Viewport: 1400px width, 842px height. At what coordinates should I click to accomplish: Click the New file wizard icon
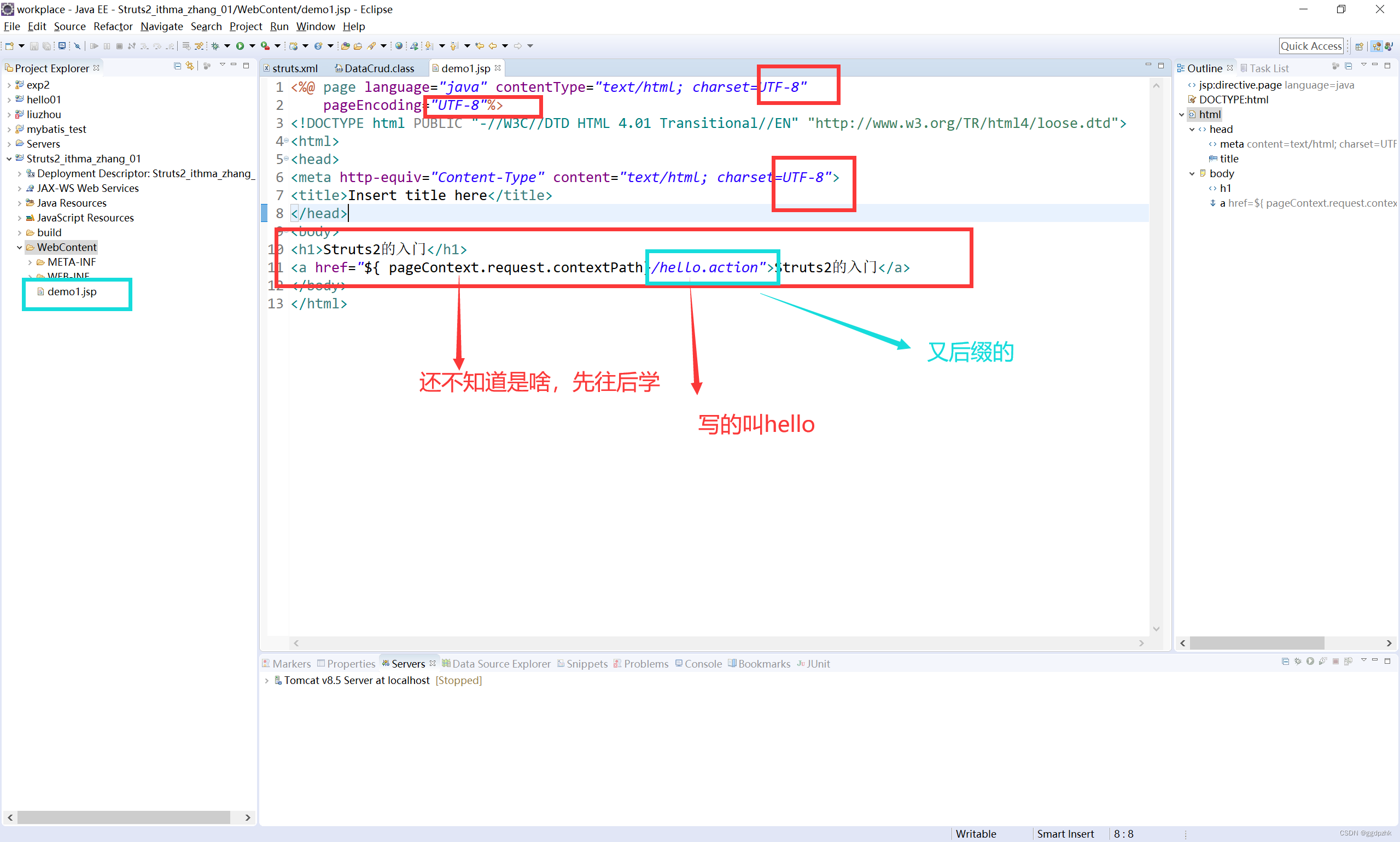coord(9,46)
